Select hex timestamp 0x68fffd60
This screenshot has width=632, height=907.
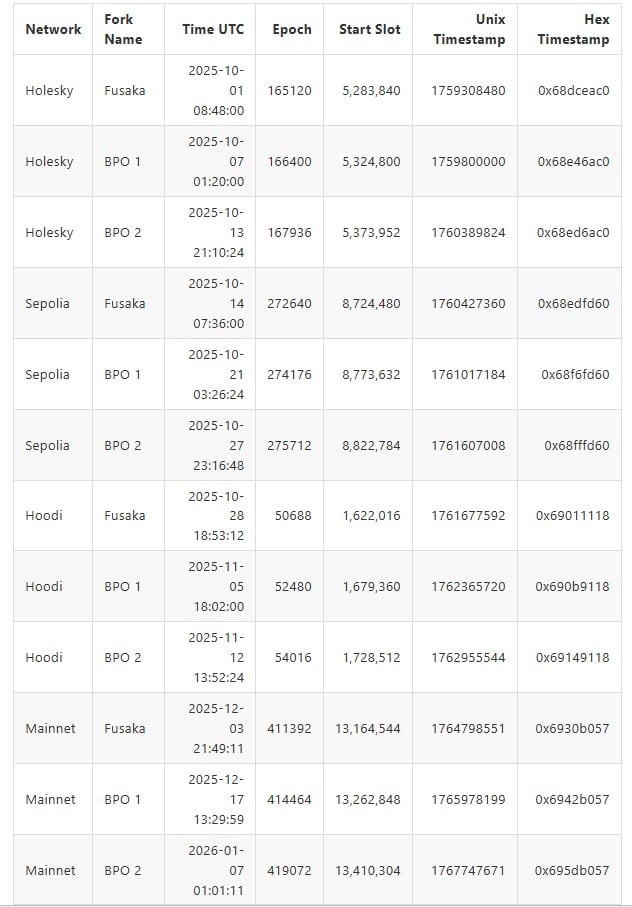coord(576,445)
